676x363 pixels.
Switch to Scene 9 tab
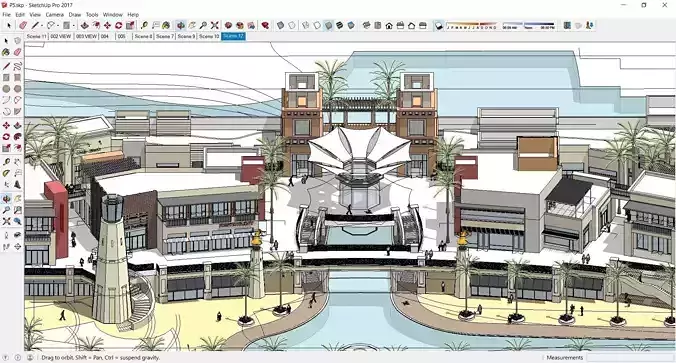coord(186,36)
